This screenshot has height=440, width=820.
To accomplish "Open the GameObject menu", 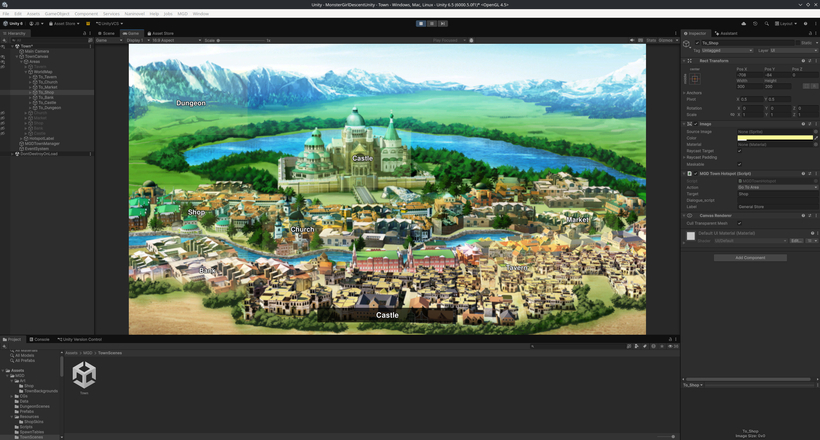I will [x=57, y=14].
